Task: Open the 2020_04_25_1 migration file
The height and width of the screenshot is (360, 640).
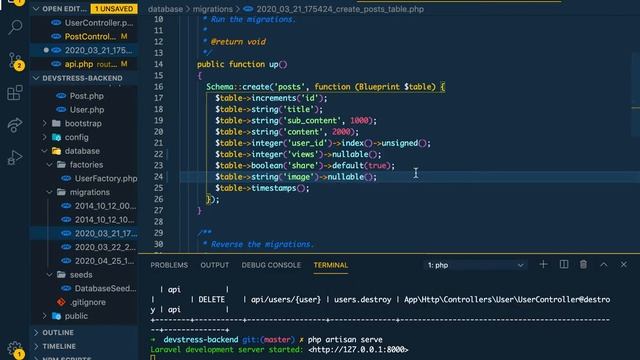Action: click(x=104, y=261)
